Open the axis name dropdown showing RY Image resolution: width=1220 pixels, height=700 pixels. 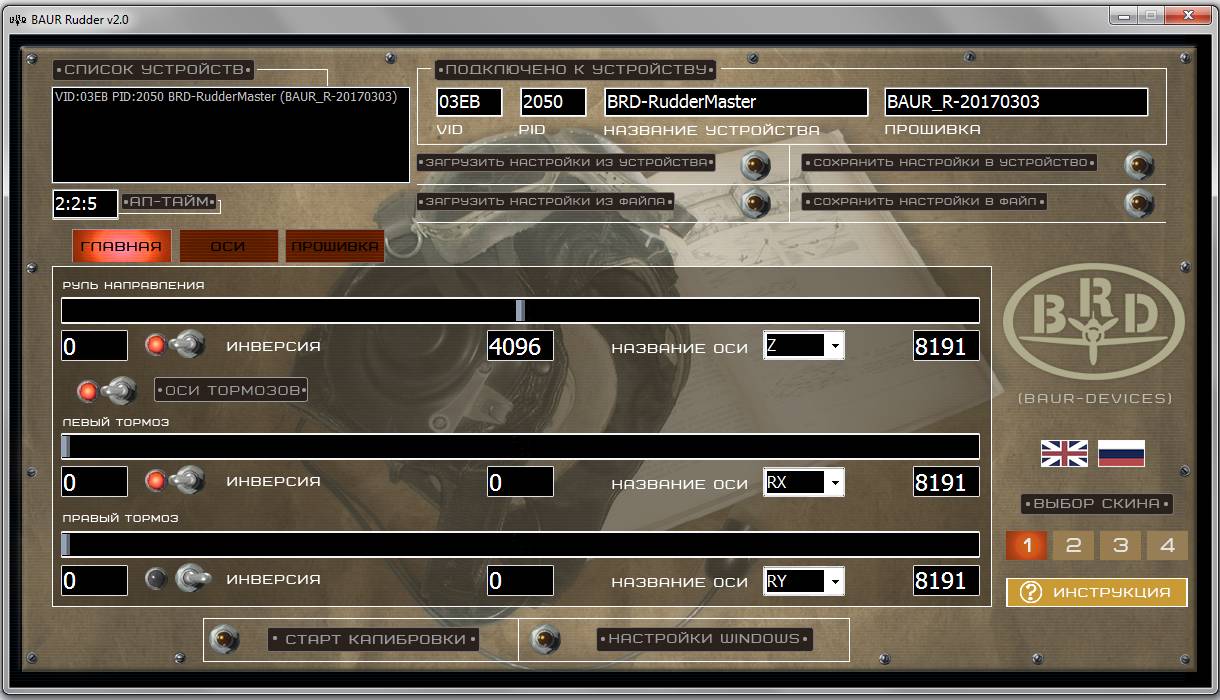pyautogui.click(x=804, y=580)
